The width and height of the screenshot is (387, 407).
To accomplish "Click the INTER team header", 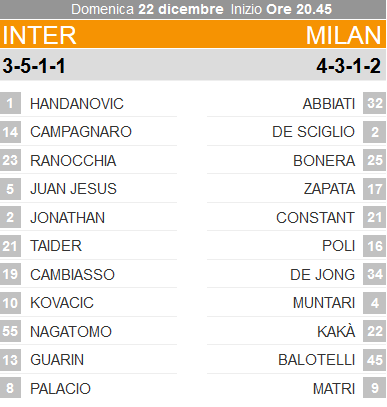I will tap(39, 35).
